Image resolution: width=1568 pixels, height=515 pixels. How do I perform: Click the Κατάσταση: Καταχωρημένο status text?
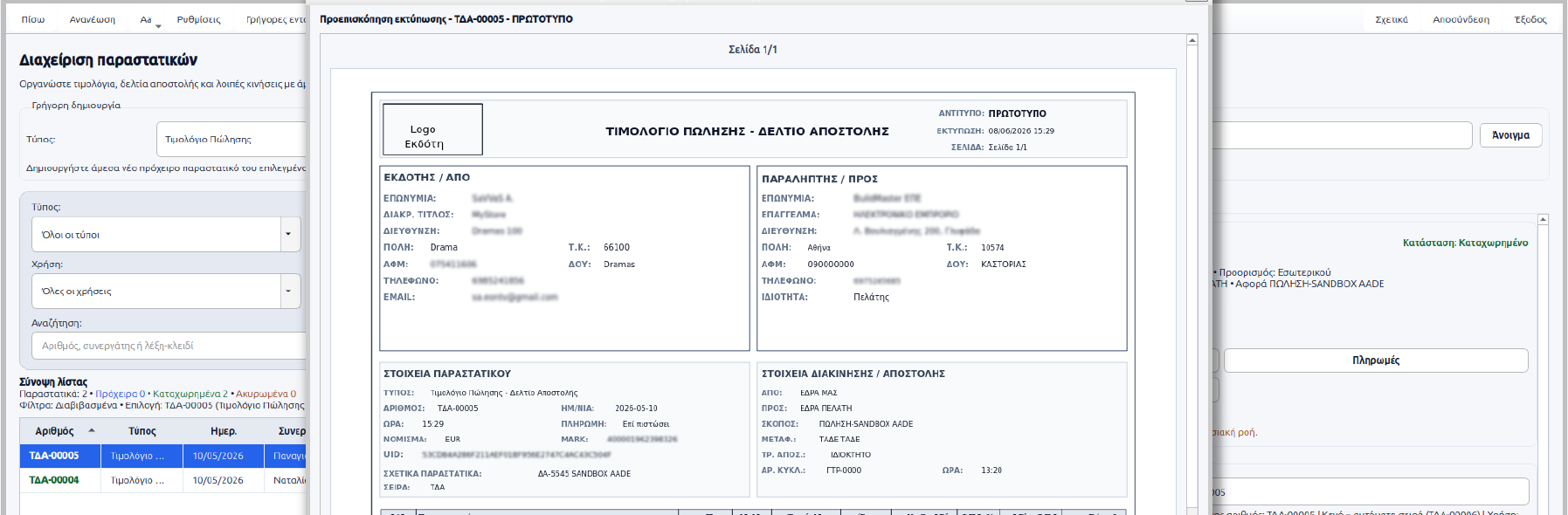(1465, 243)
